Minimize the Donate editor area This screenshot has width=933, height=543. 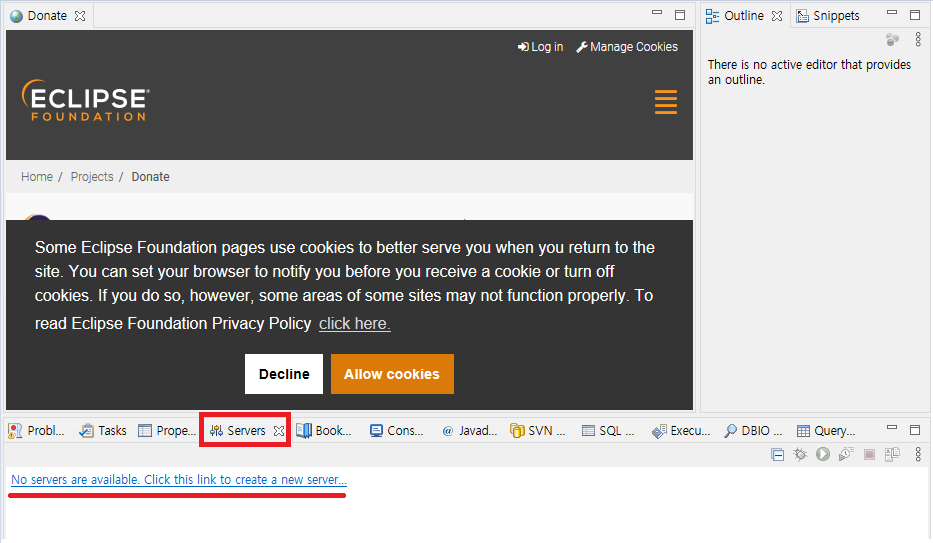[657, 12]
